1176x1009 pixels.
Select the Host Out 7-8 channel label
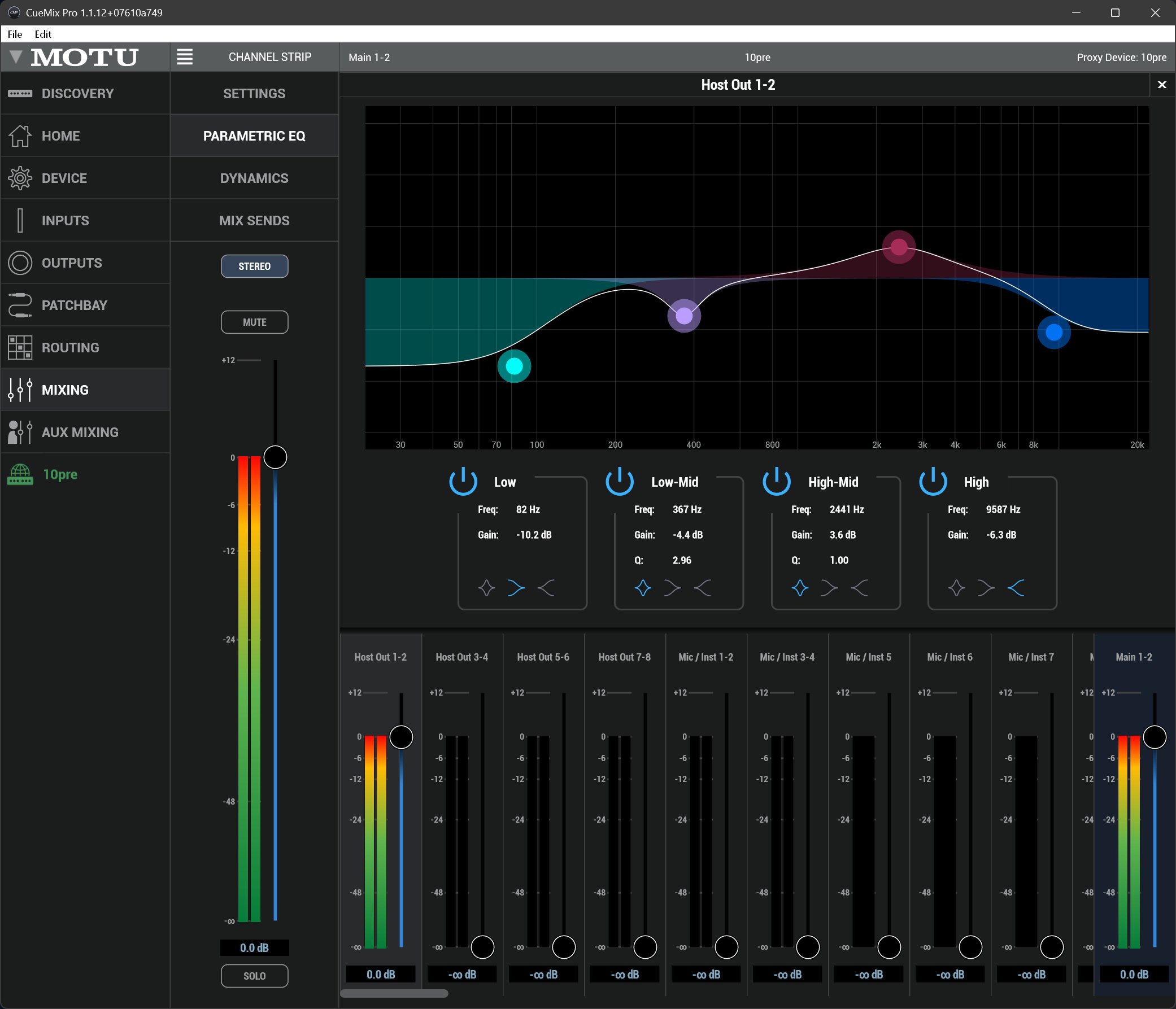tap(624, 657)
